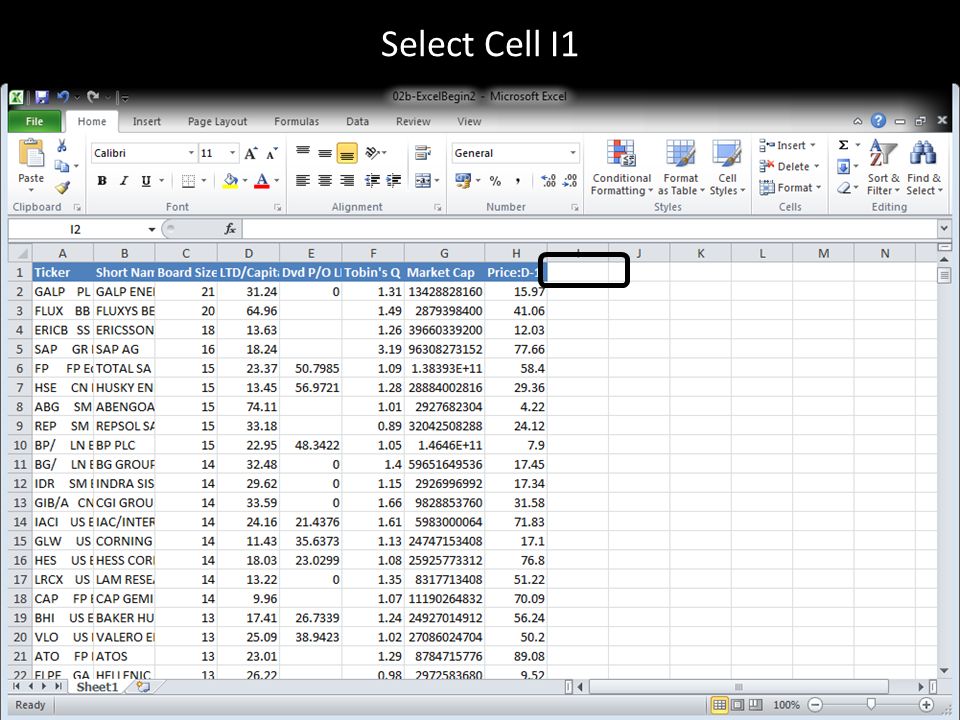Toggle align text left
Viewport: 960px width, 720px height.
pos(302,181)
